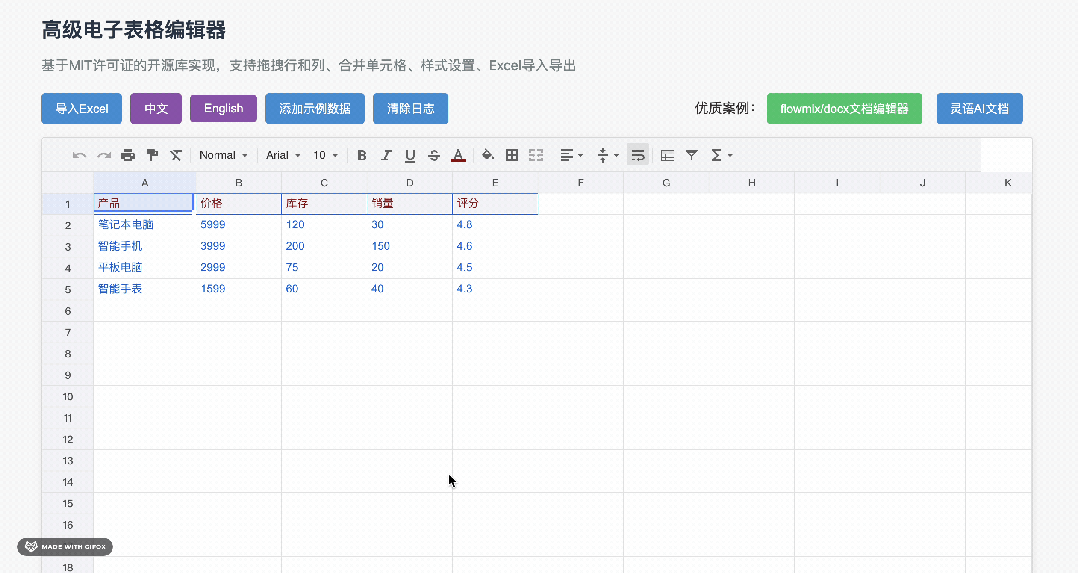Image resolution: width=1079 pixels, height=574 pixels.
Task: Open the Arial font dropdown
Action: coord(283,156)
